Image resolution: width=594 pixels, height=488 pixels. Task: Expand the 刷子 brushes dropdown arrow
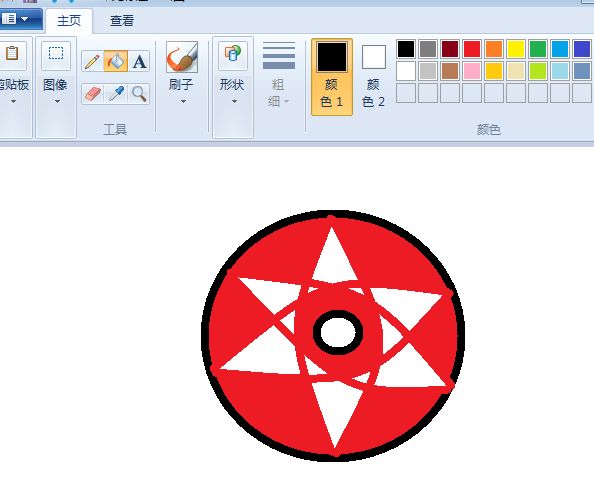coord(183,102)
